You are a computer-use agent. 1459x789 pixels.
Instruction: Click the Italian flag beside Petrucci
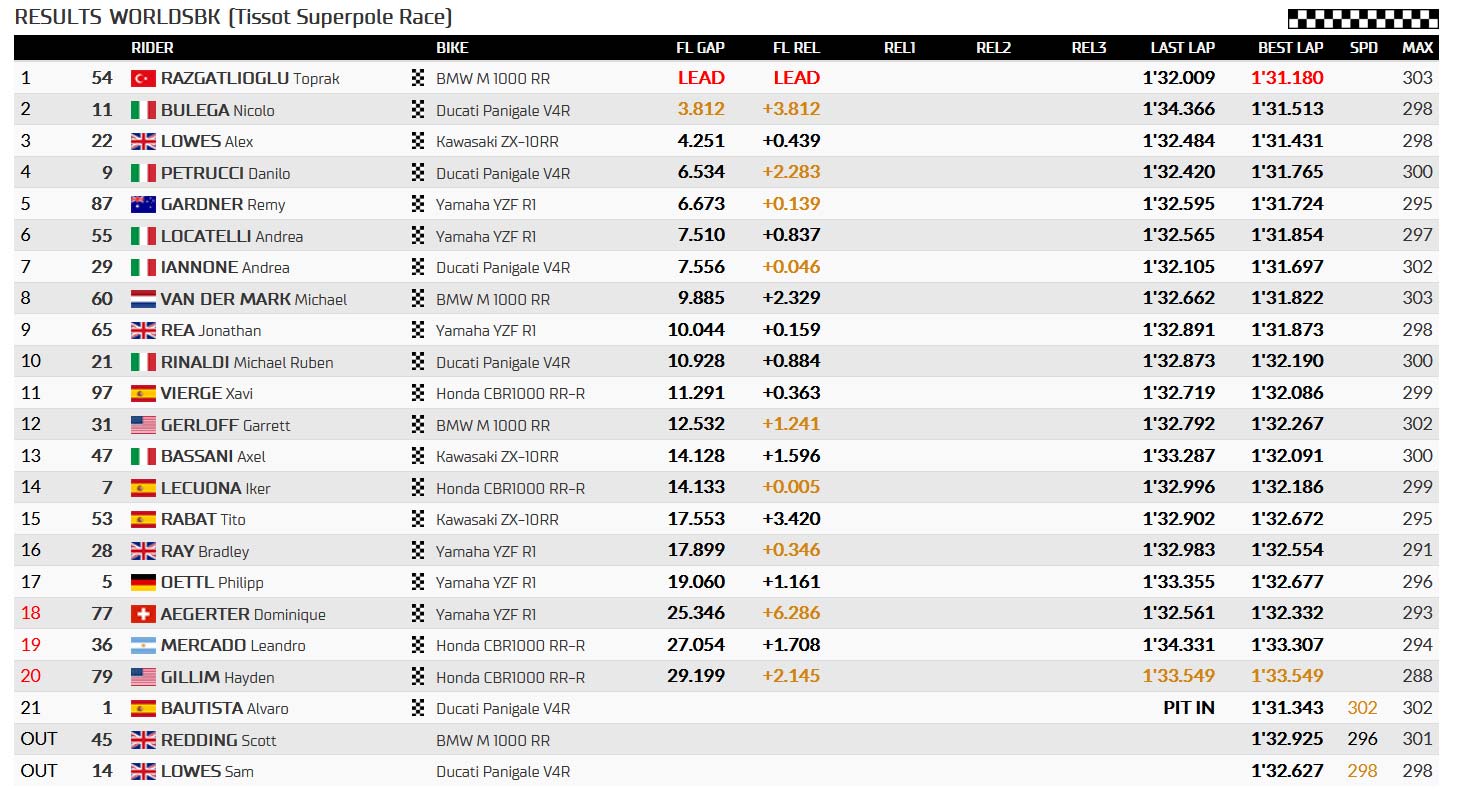point(143,173)
